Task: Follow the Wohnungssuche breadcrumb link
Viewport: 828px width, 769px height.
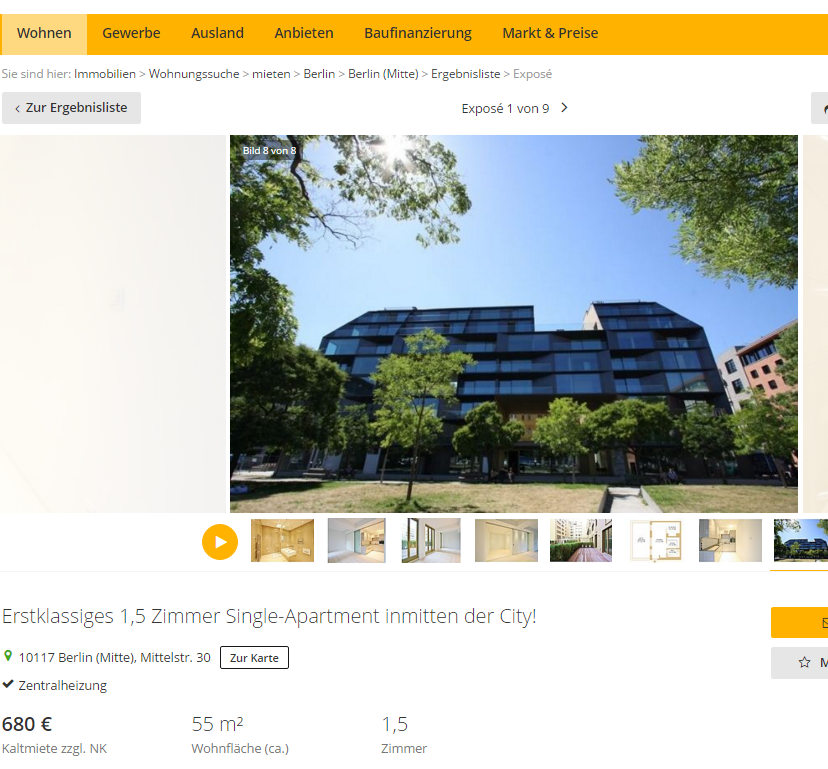Action: pyautogui.click(x=194, y=74)
